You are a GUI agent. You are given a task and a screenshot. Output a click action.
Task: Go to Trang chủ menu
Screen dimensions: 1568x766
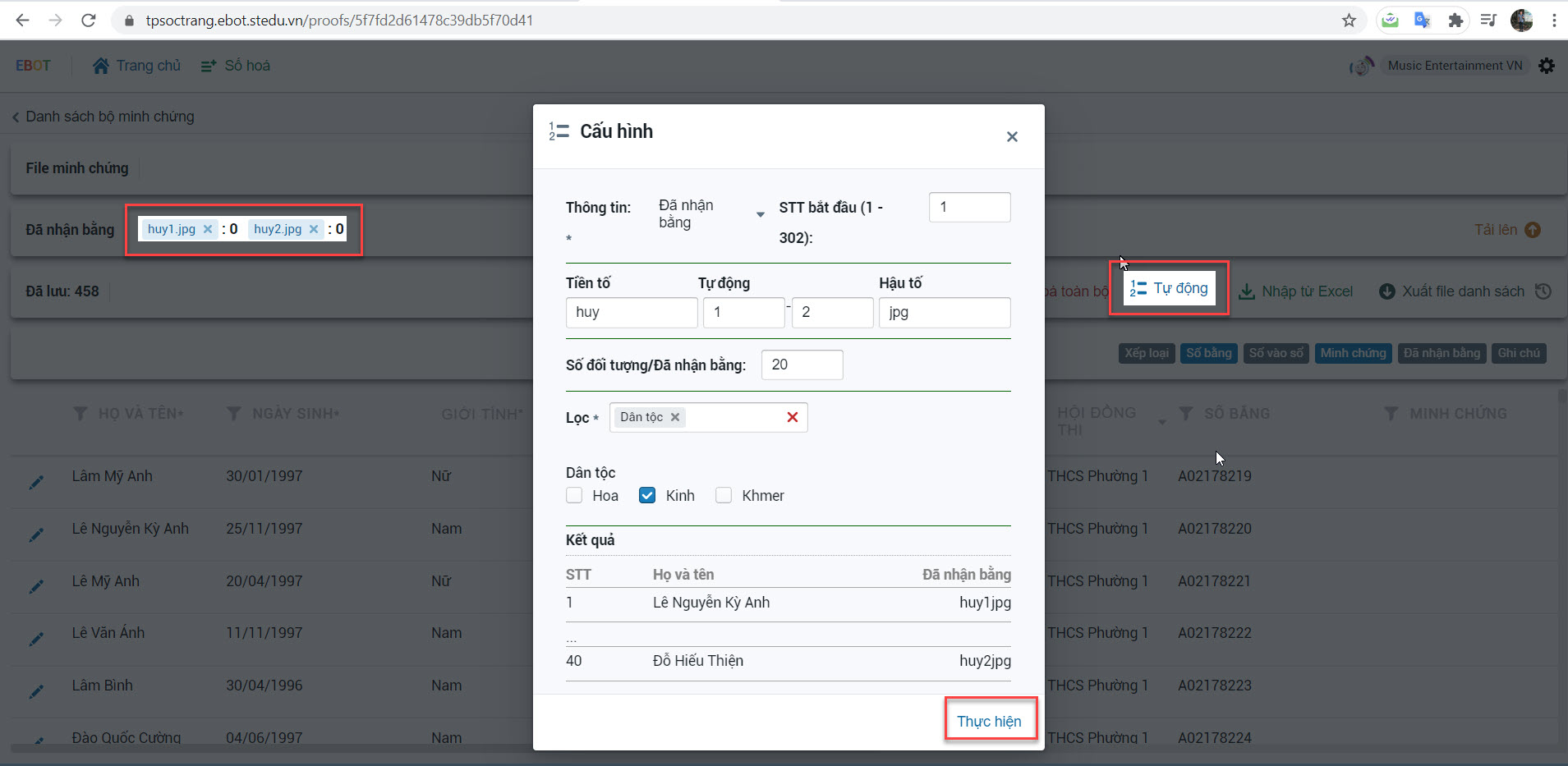coord(137,66)
